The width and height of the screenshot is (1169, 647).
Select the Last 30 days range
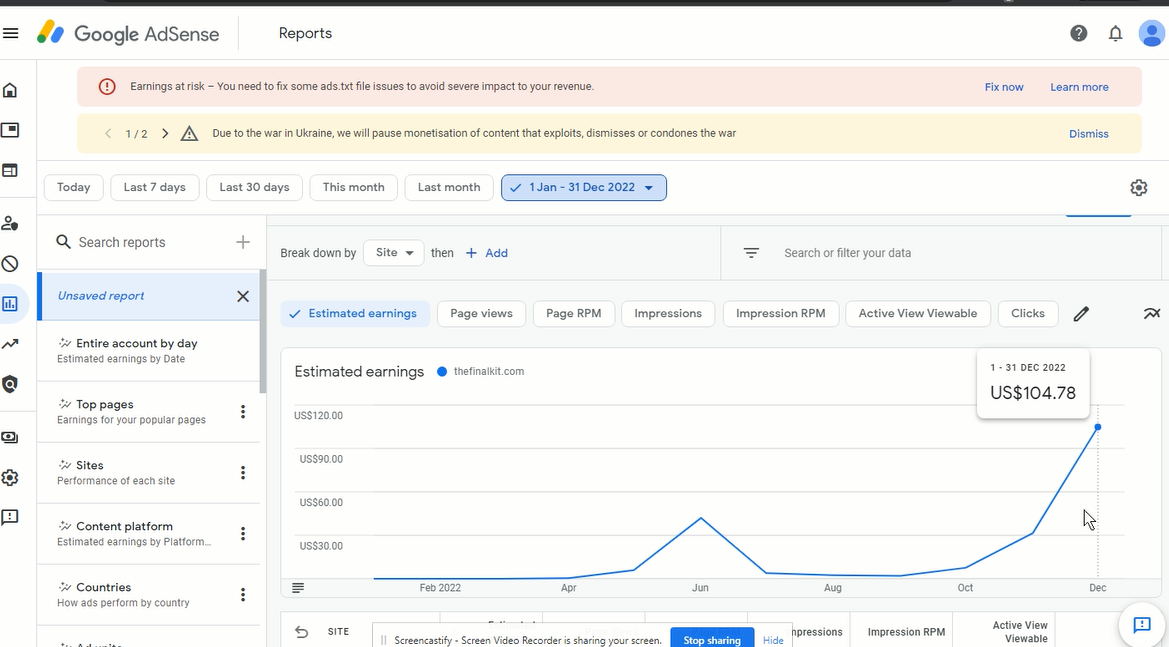point(254,188)
